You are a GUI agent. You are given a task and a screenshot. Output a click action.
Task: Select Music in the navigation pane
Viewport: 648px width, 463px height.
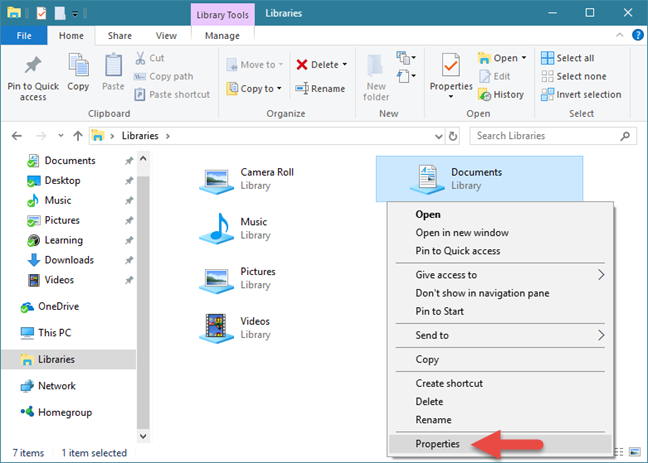click(49, 200)
